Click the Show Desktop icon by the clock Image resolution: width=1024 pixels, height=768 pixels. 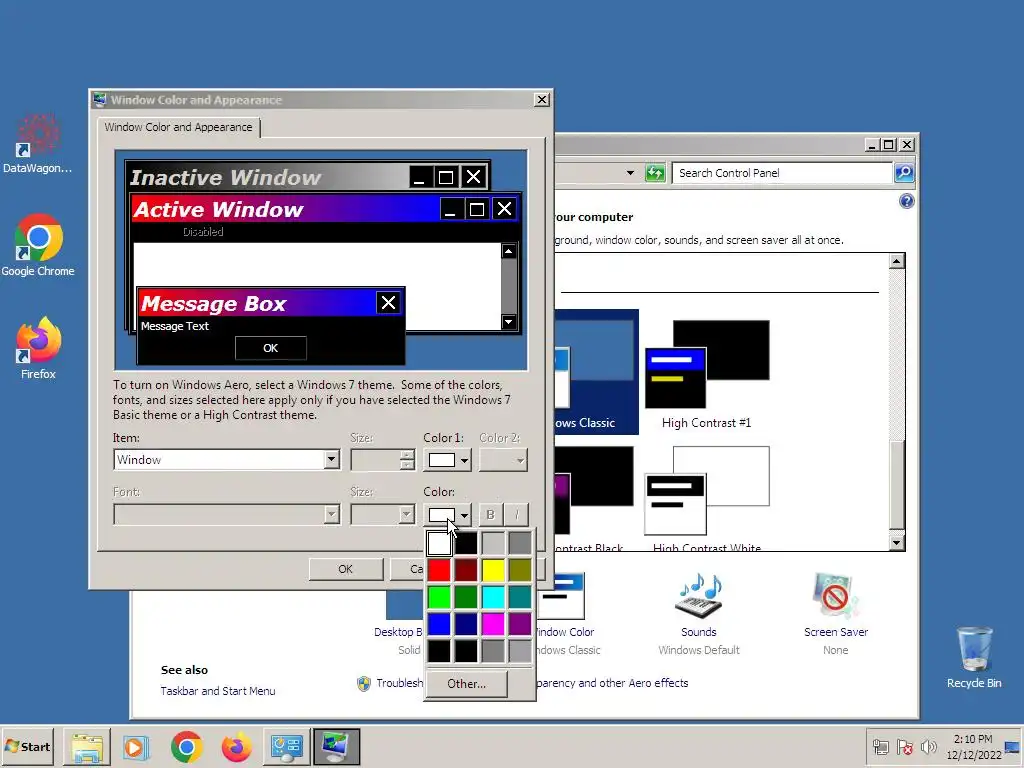tap(1013, 747)
